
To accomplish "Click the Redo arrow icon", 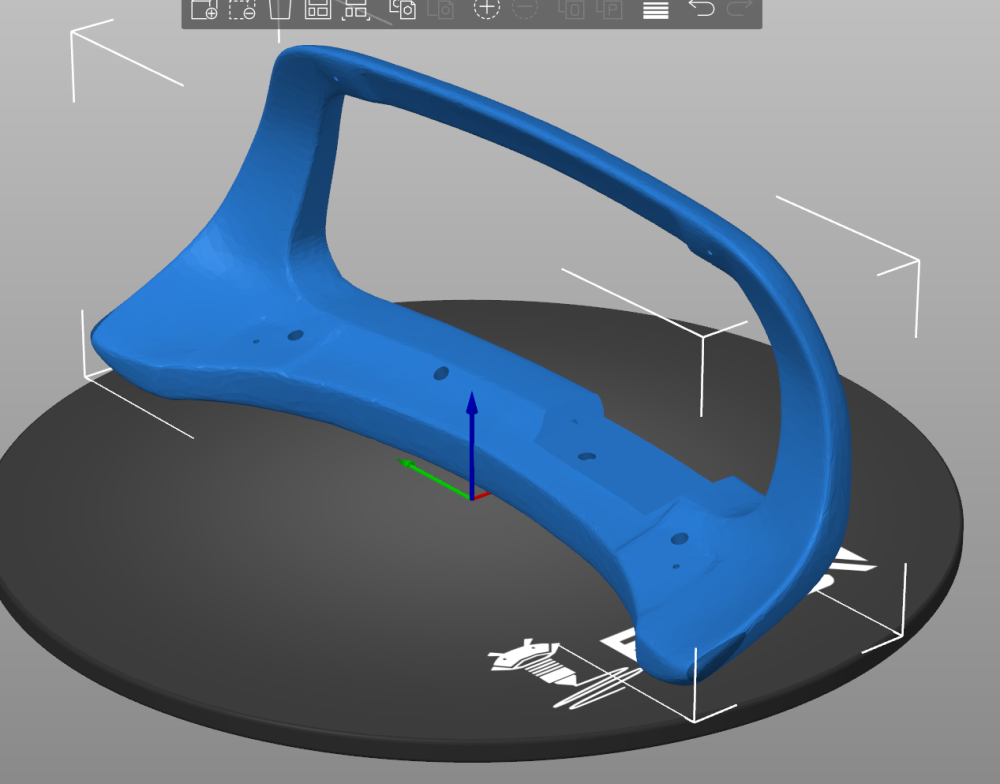I will tap(739, 10).
